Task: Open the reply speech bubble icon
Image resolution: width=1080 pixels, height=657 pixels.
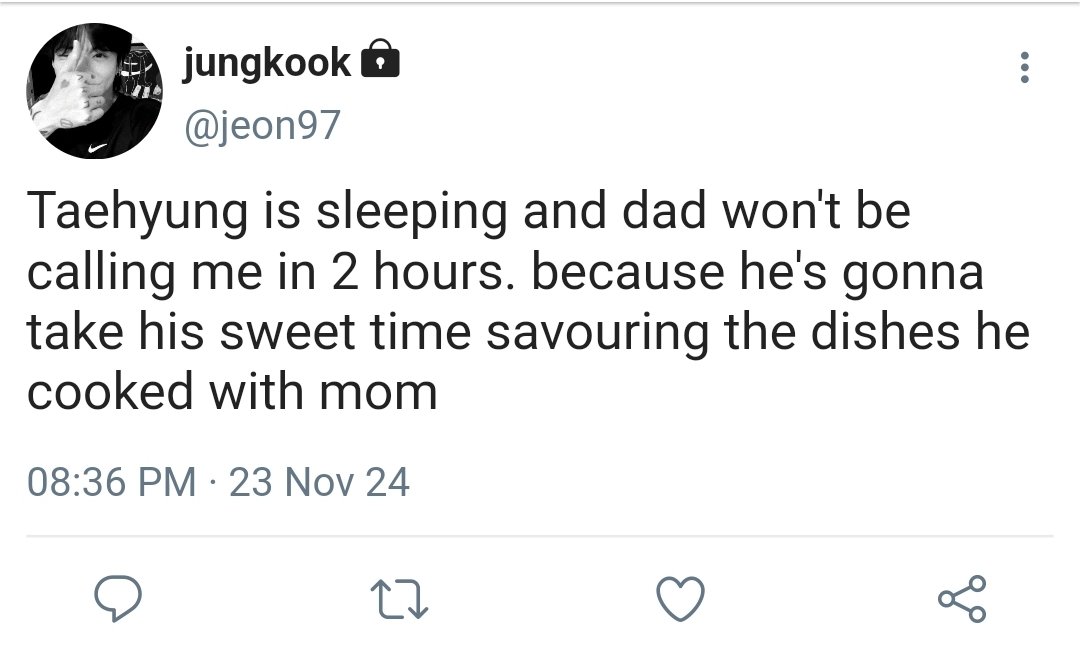Action: (118, 598)
